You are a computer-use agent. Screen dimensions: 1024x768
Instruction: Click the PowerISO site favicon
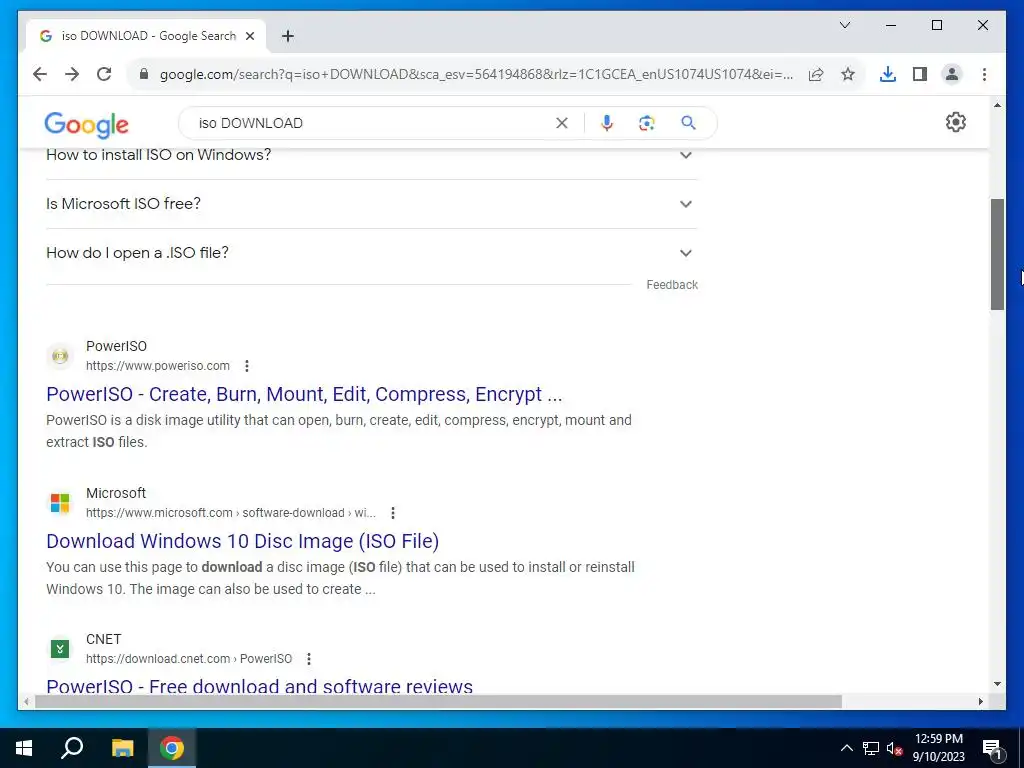pos(60,356)
